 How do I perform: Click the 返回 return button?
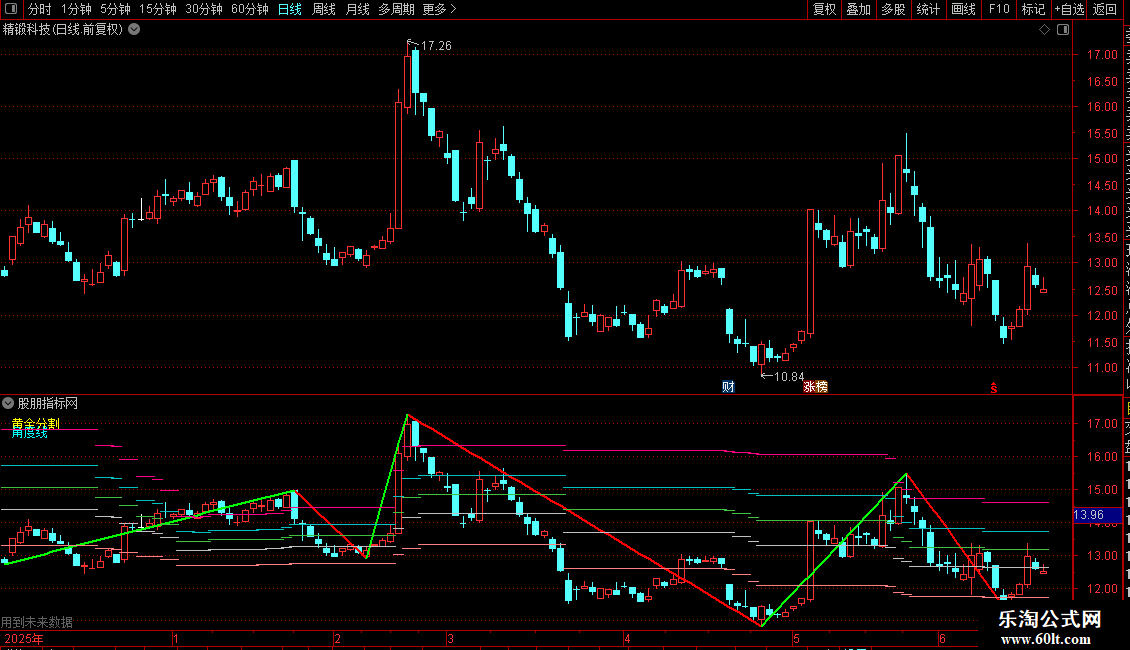point(1105,9)
